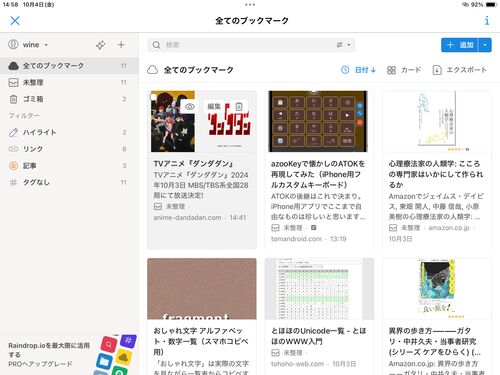
Task: Click title 心理療法家の人類学
Action: tap(436, 174)
